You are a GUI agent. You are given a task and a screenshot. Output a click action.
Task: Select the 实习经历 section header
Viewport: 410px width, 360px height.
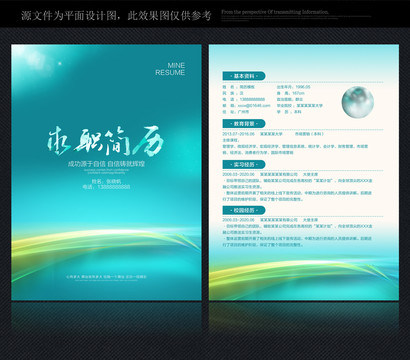click(244, 165)
